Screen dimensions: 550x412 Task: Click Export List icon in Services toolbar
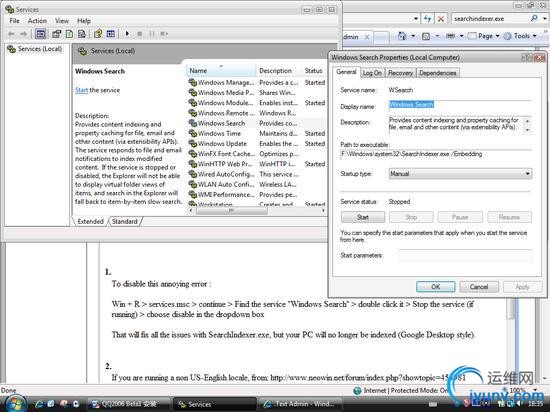point(82,34)
